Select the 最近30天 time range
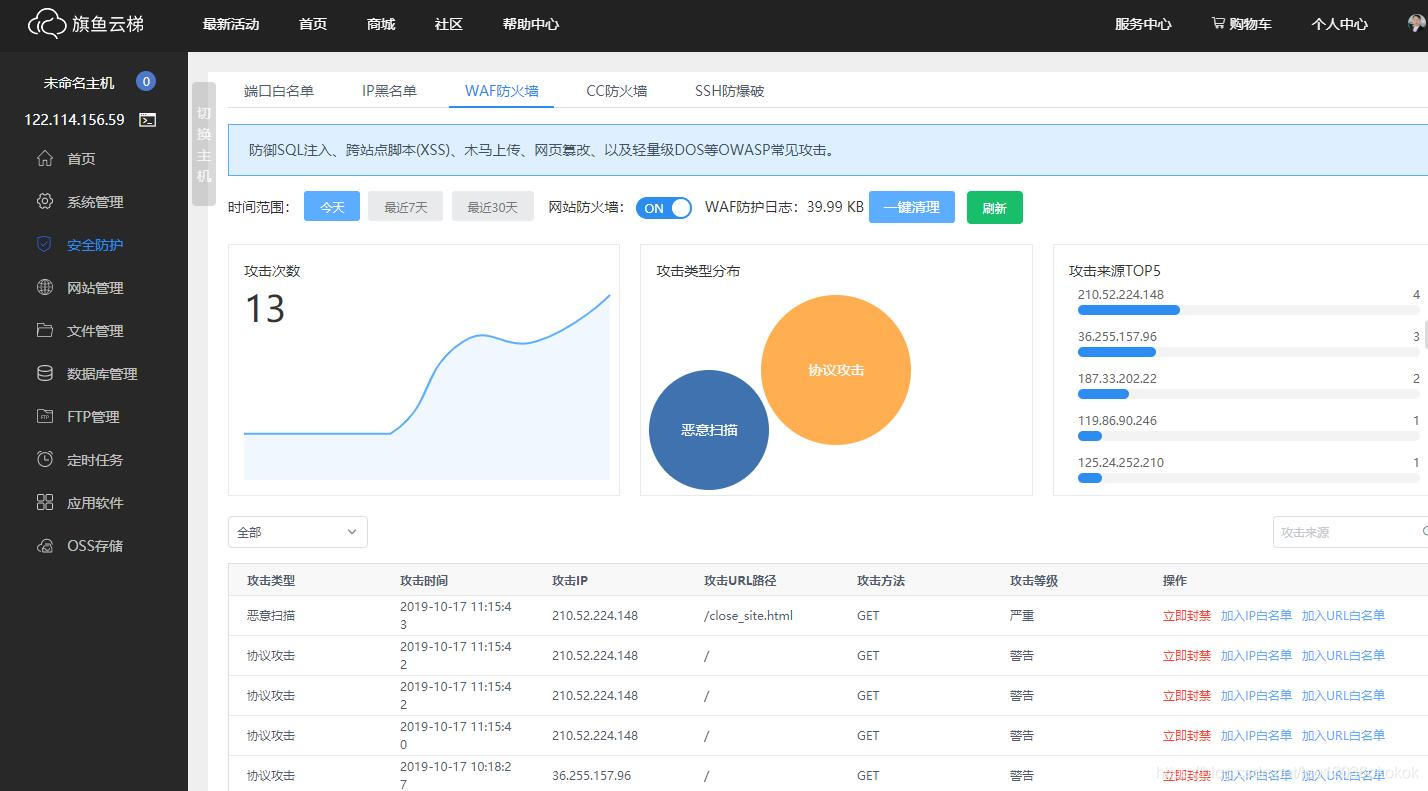Viewport: 1428px width, 791px height. click(x=492, y=207)
